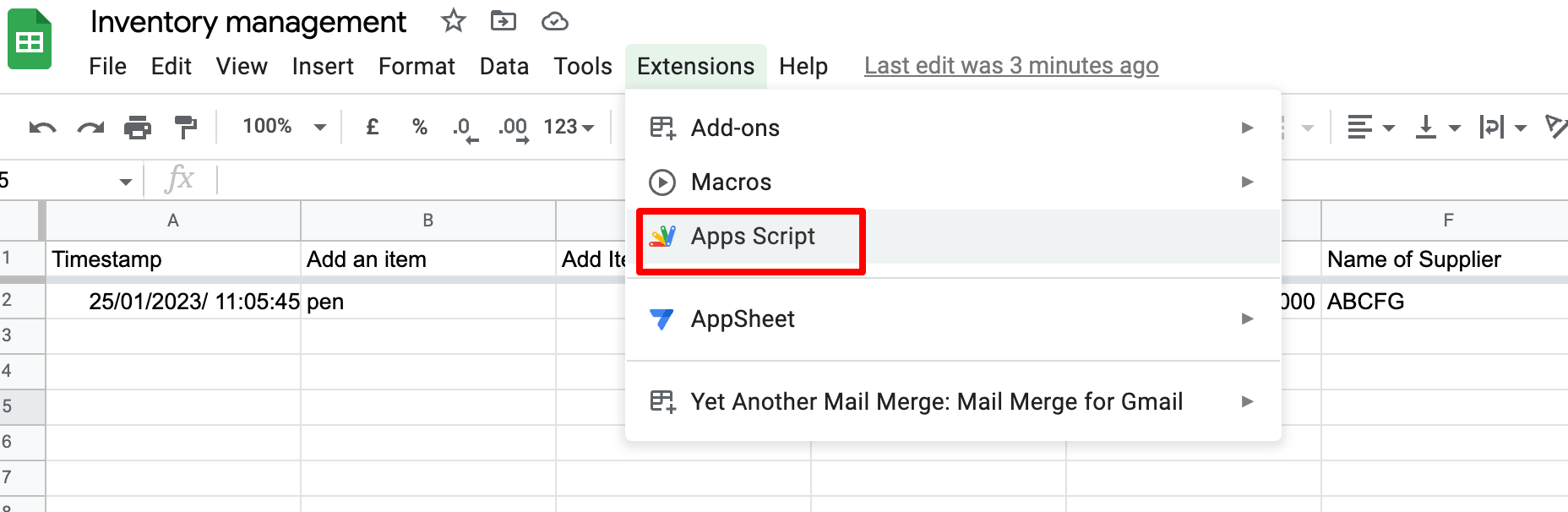Click the AppSheet logo icon

[x=662, y=319]
